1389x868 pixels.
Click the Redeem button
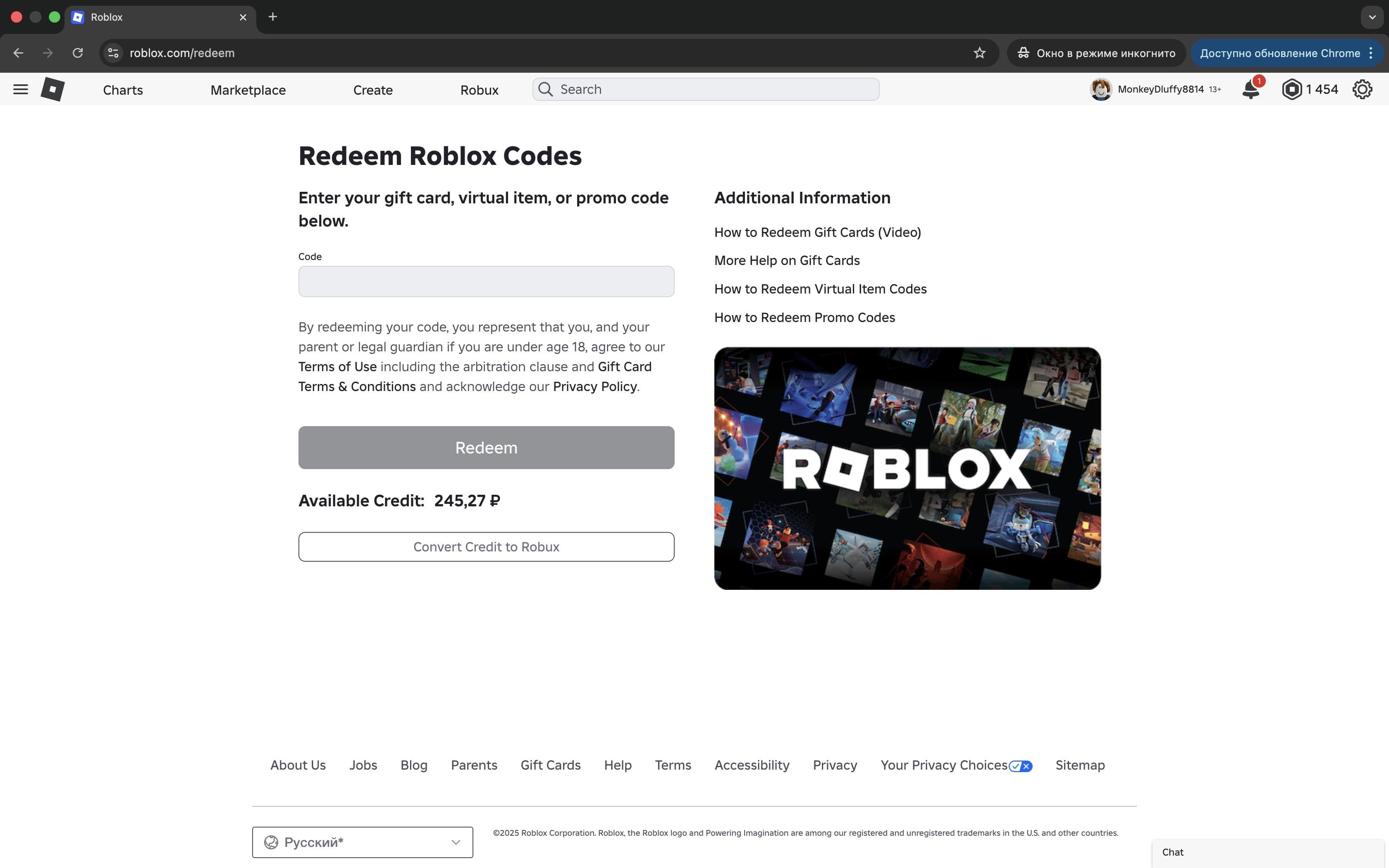click(486, 448)
